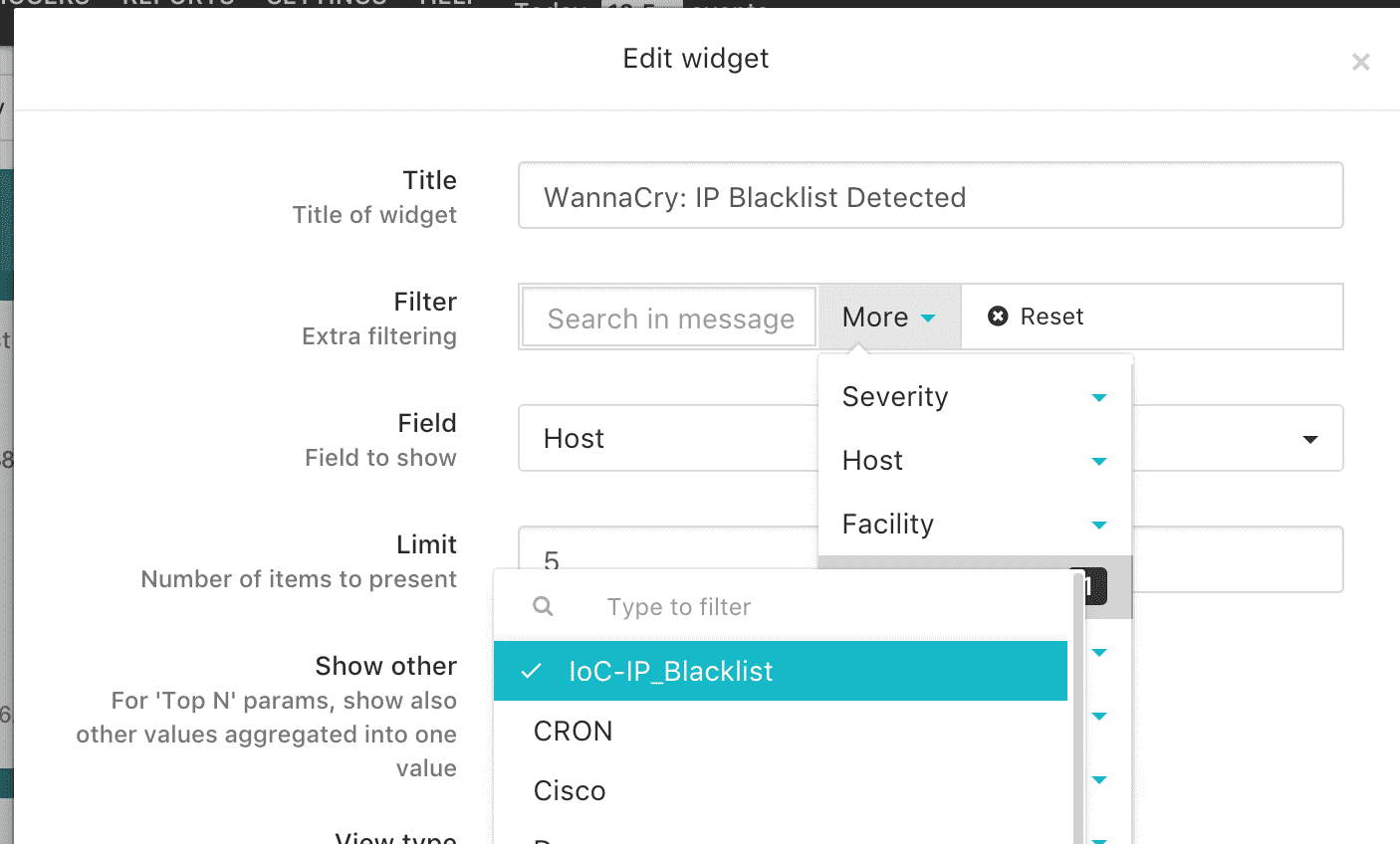Expand the Host filter arrow in More menu

click(x=1099, y=462)
